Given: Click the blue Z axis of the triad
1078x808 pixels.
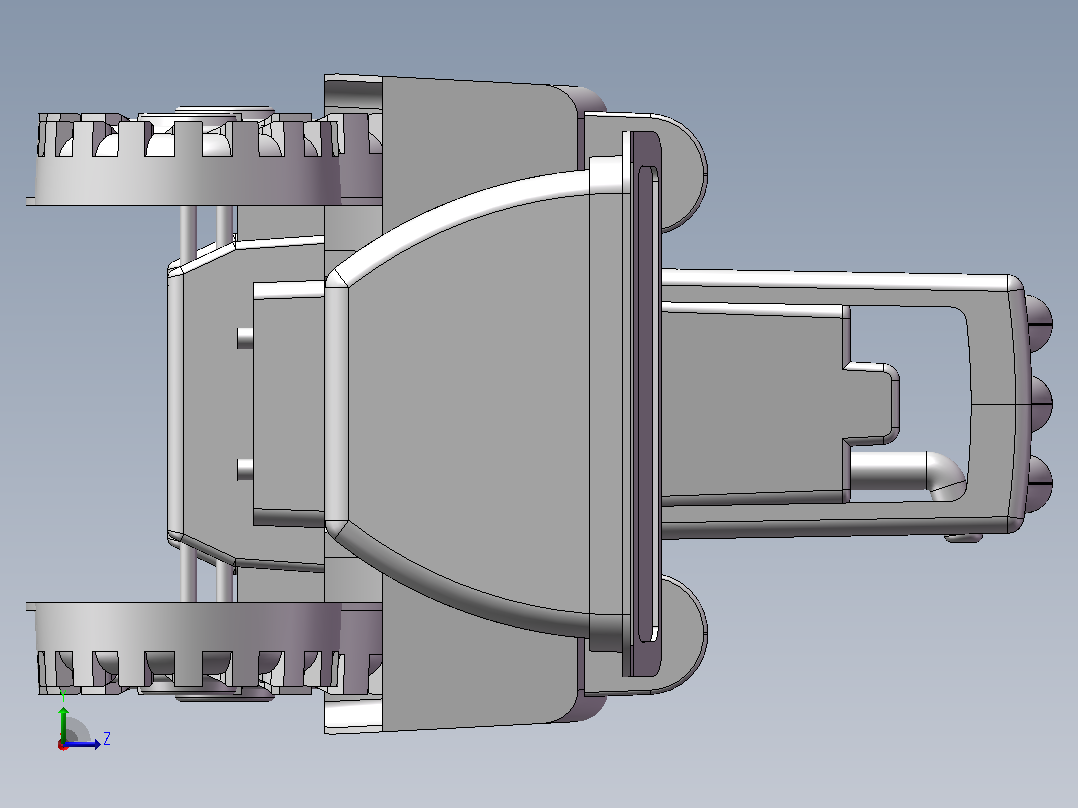Looking at the screenshot, I should [x=84, y=744].
